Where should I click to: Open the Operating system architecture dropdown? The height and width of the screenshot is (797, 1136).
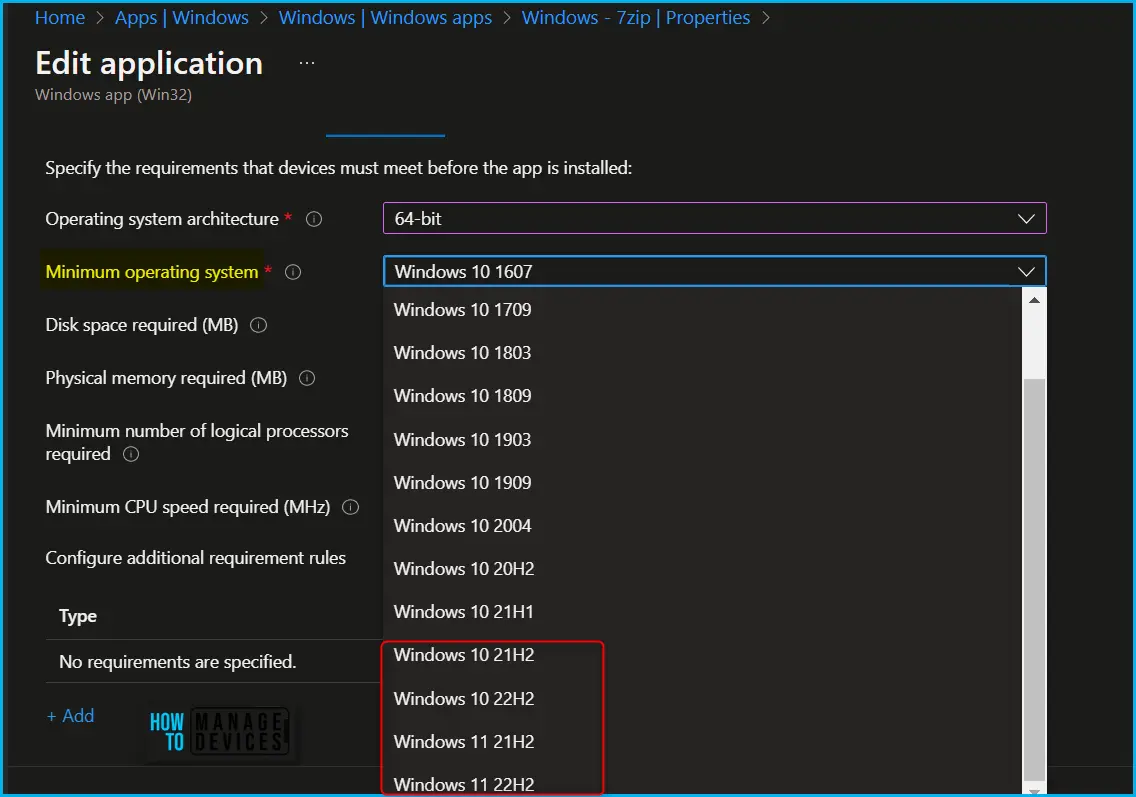coord(714,218)
